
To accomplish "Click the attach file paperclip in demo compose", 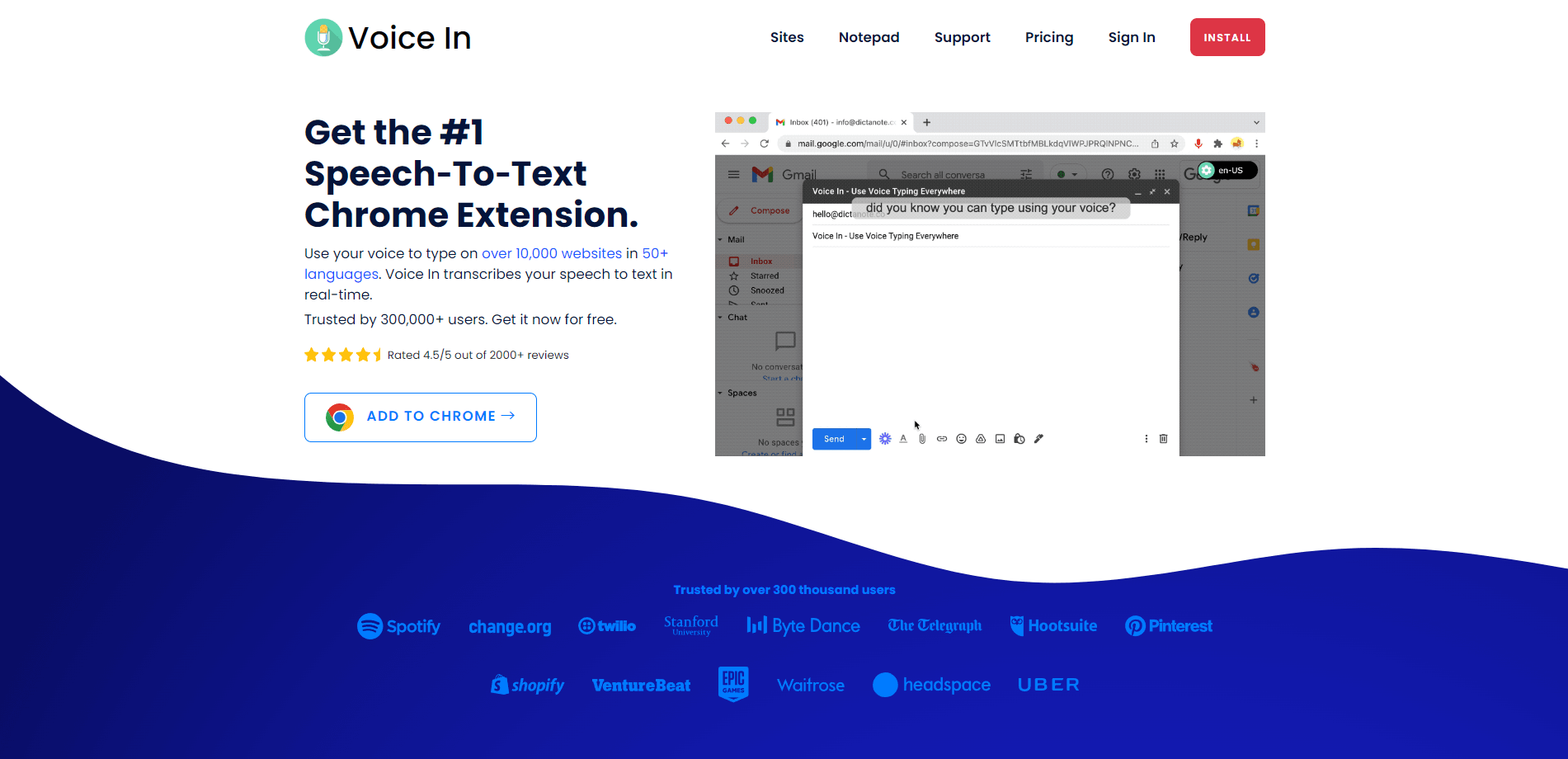I will 922,439.
